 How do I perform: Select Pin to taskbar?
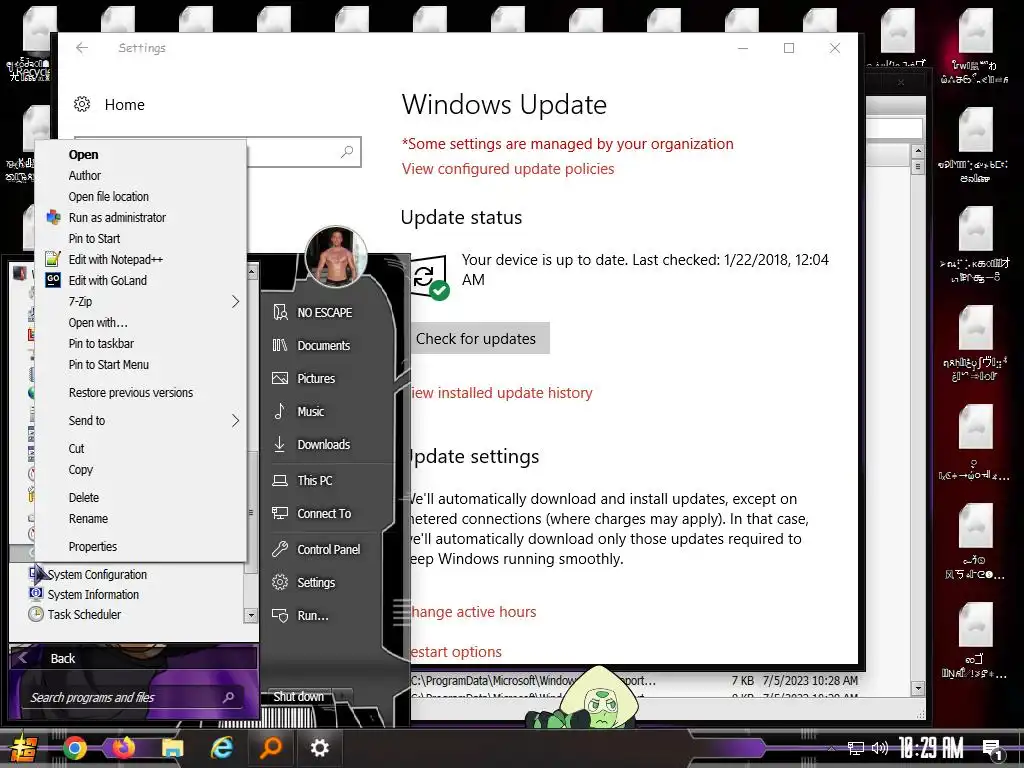click(140, 344)
